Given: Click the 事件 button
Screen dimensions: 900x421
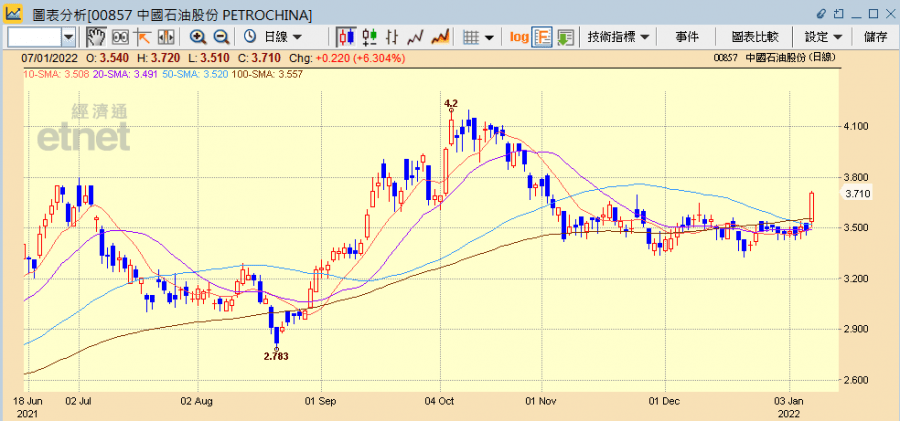Looking at the screenshot, I should [x=687, y=37].
